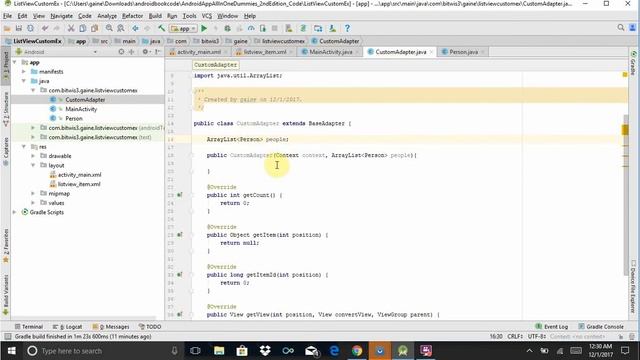The image size is (640, 360).
Task: Switch to the activity_main.xml editor tab
Action: point(198,52)
